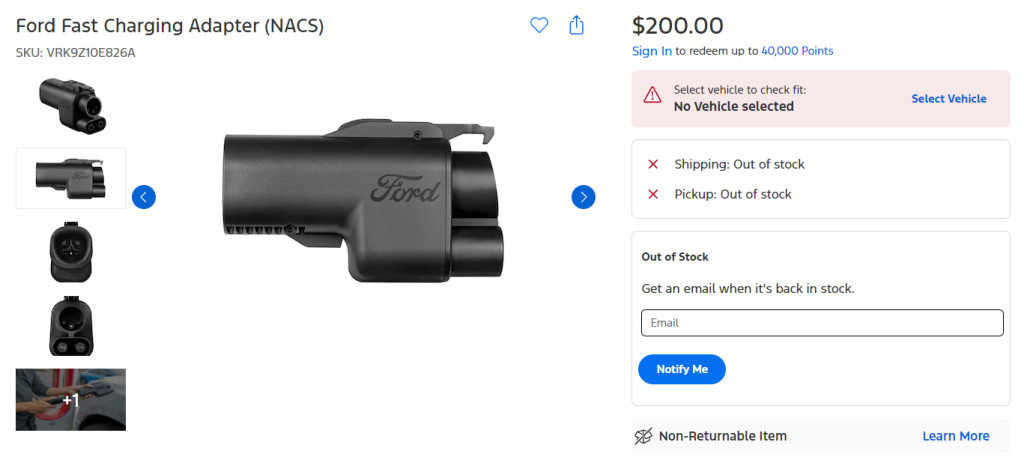This screenshot has width=1024, height=457.
Task: Open the +1 more images thumbnail
Action: pyautogui.click(x=71, y=399)
